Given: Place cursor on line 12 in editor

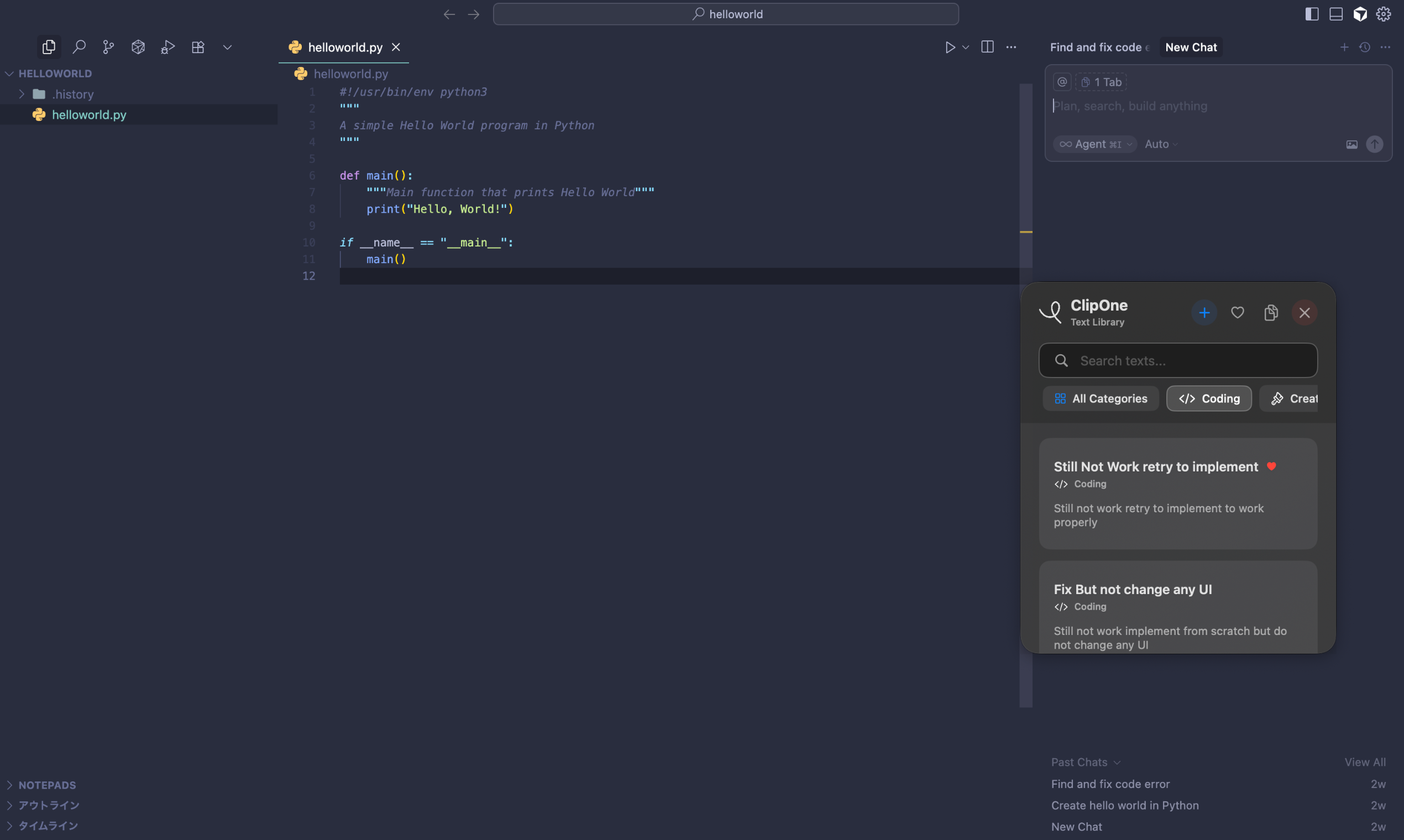Looking at the screenshot, I should click(679, 276).
